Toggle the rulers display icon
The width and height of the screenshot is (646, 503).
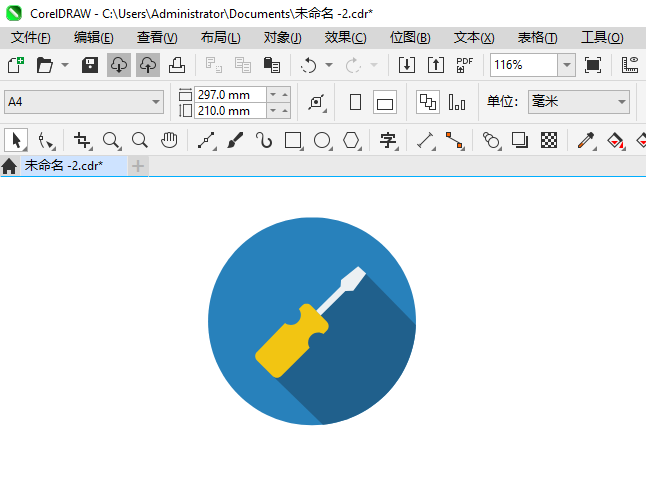(x=630, y=65)
